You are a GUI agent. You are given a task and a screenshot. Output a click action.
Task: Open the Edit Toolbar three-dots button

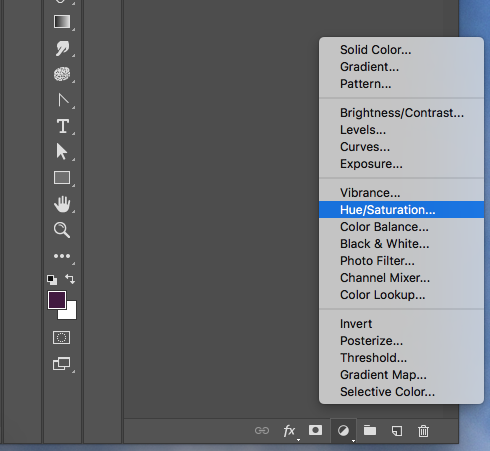[x=62, y=256]
